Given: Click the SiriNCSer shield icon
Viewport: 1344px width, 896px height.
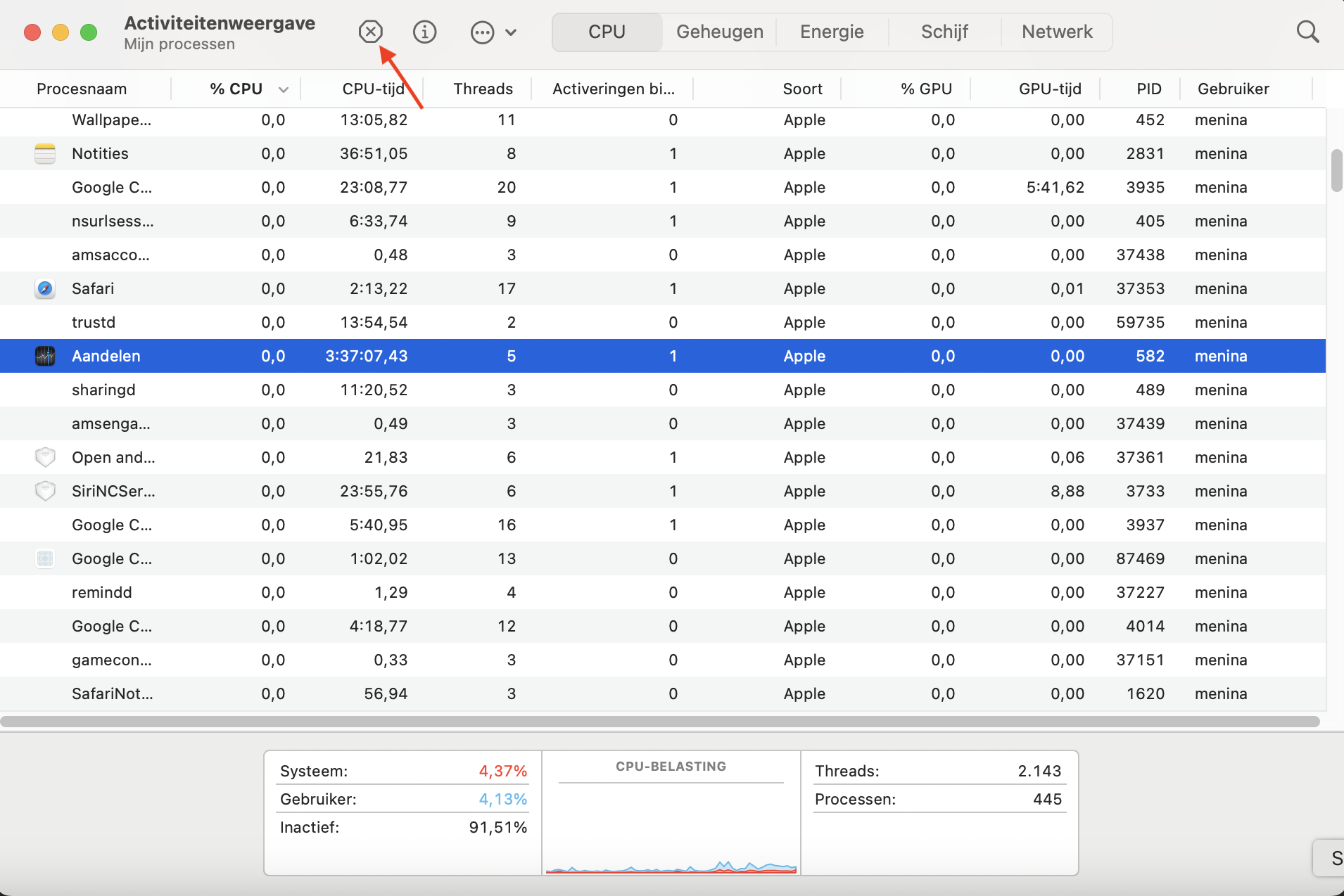Looking at the screenshot, I should coord(45,491).
